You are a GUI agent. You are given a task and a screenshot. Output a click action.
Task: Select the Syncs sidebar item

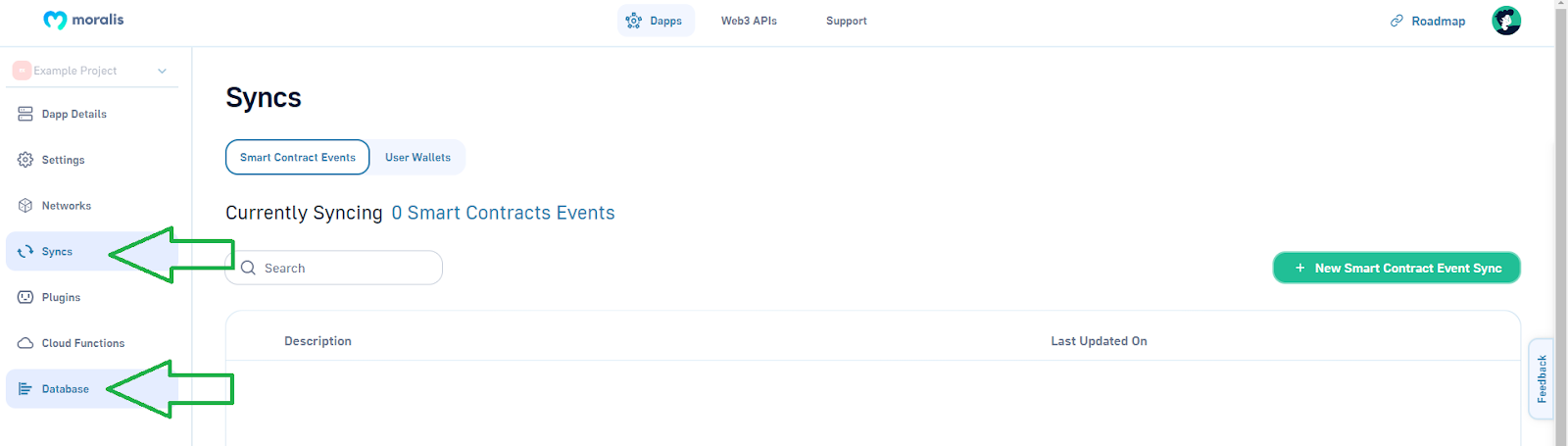coord(92,252)
